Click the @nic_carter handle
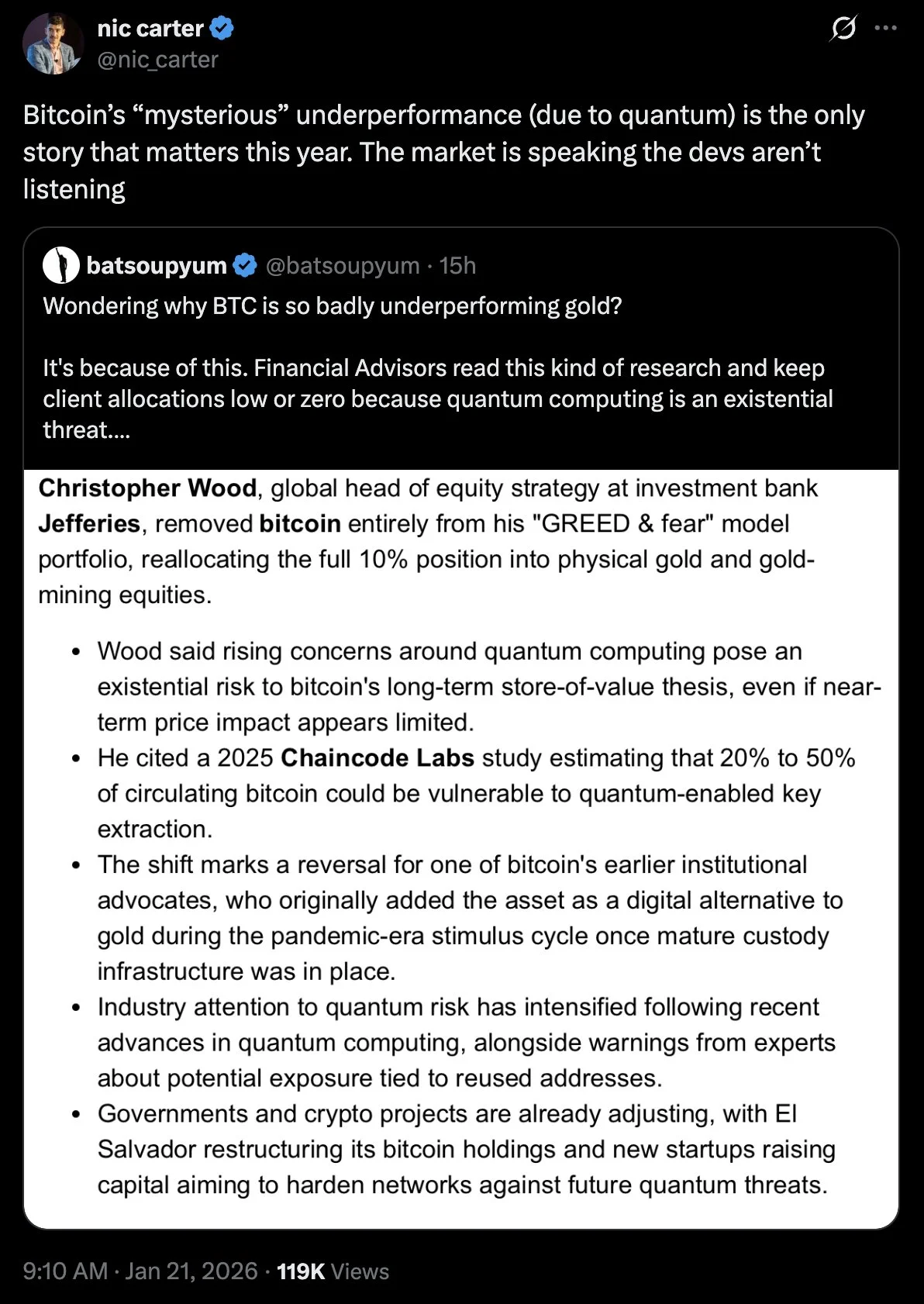Screen dimensions: 924x1304 pos(157,60)
